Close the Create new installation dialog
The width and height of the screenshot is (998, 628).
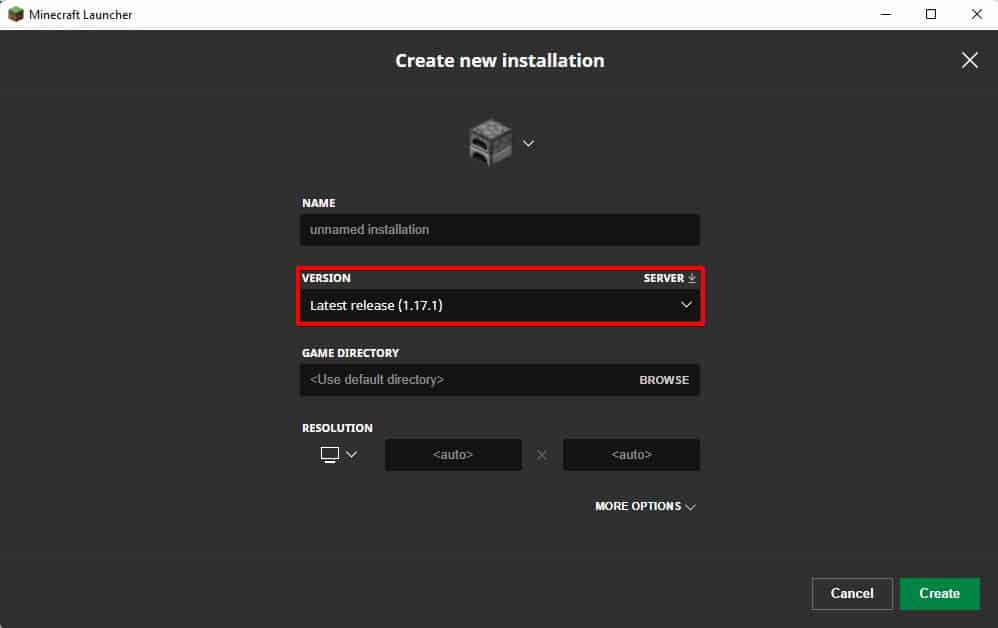[x=969, y=60]
